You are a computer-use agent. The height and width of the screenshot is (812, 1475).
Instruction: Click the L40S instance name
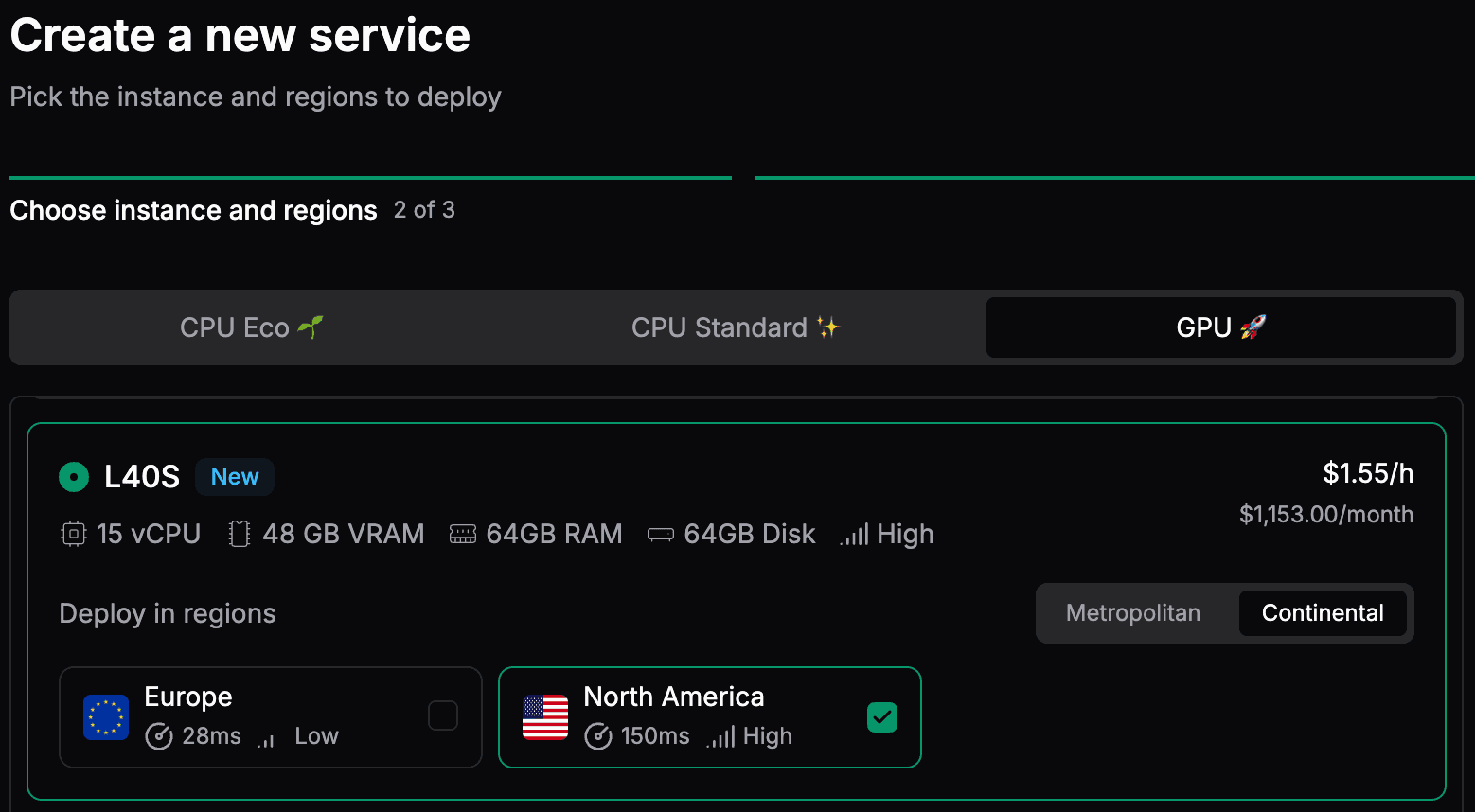[x=142, y=477]
